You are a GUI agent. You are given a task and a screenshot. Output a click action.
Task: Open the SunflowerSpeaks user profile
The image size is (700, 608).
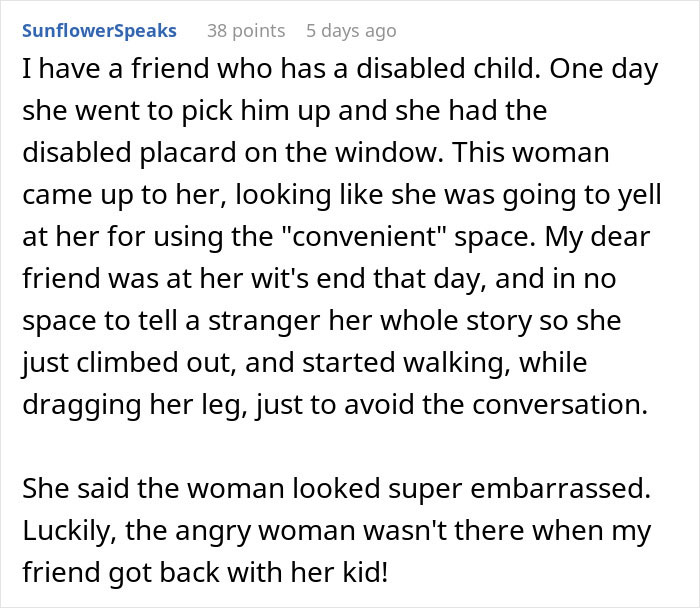pyautogui.click(x=99, y=30)
